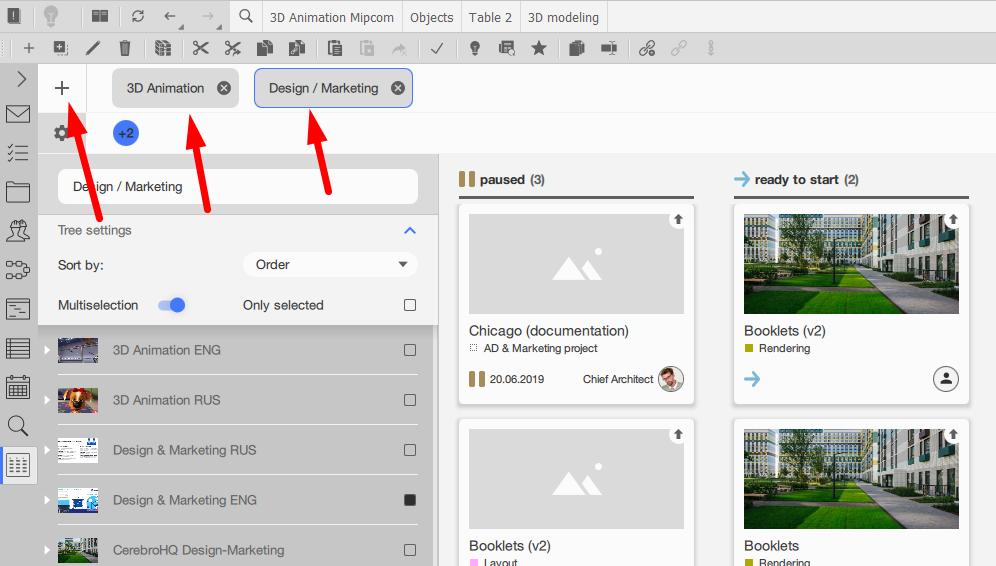Expand the Design & Marketing RUS row

coord(47,450)
